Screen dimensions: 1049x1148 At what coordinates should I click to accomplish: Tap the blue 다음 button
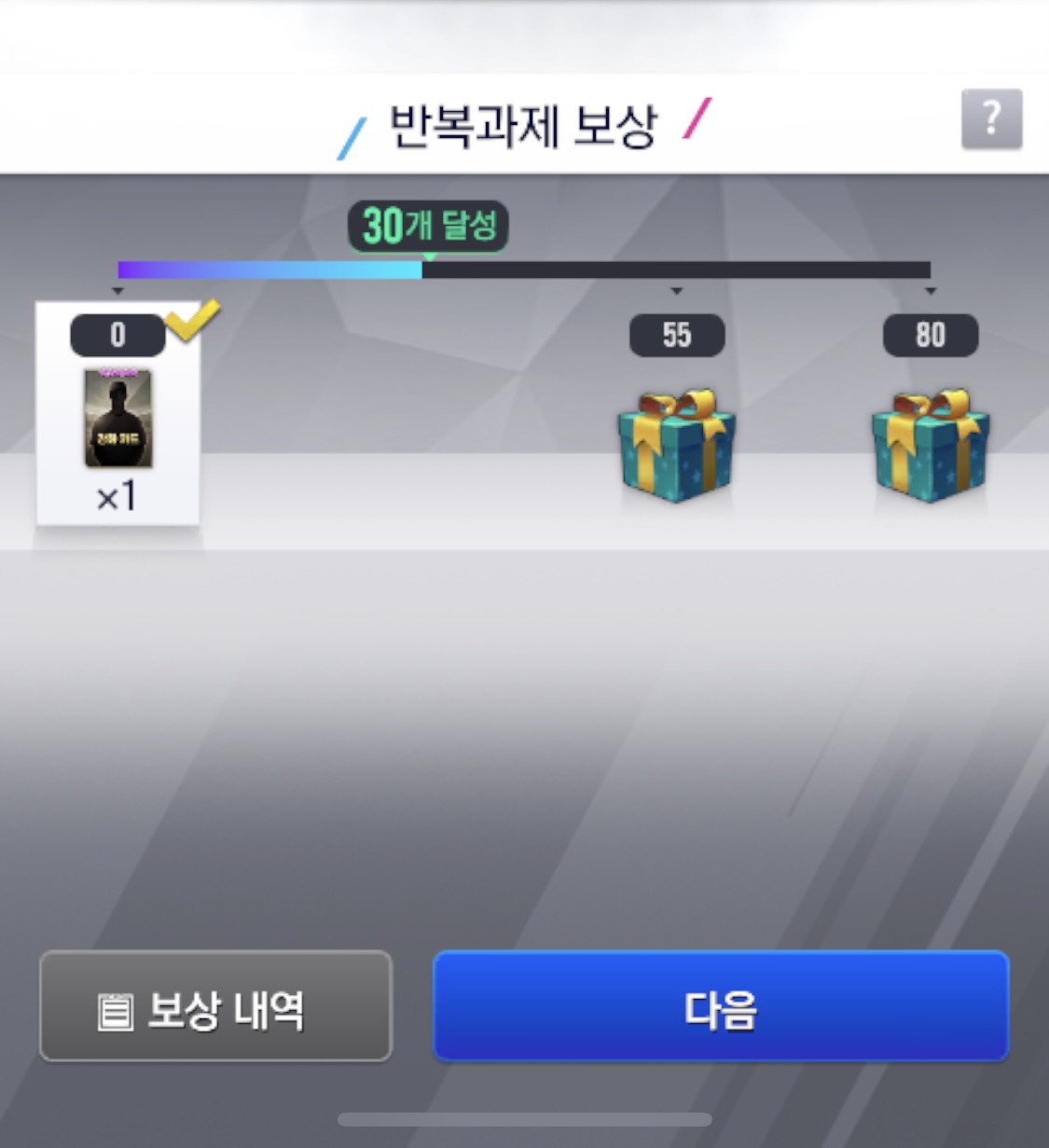pos(721,1006)
